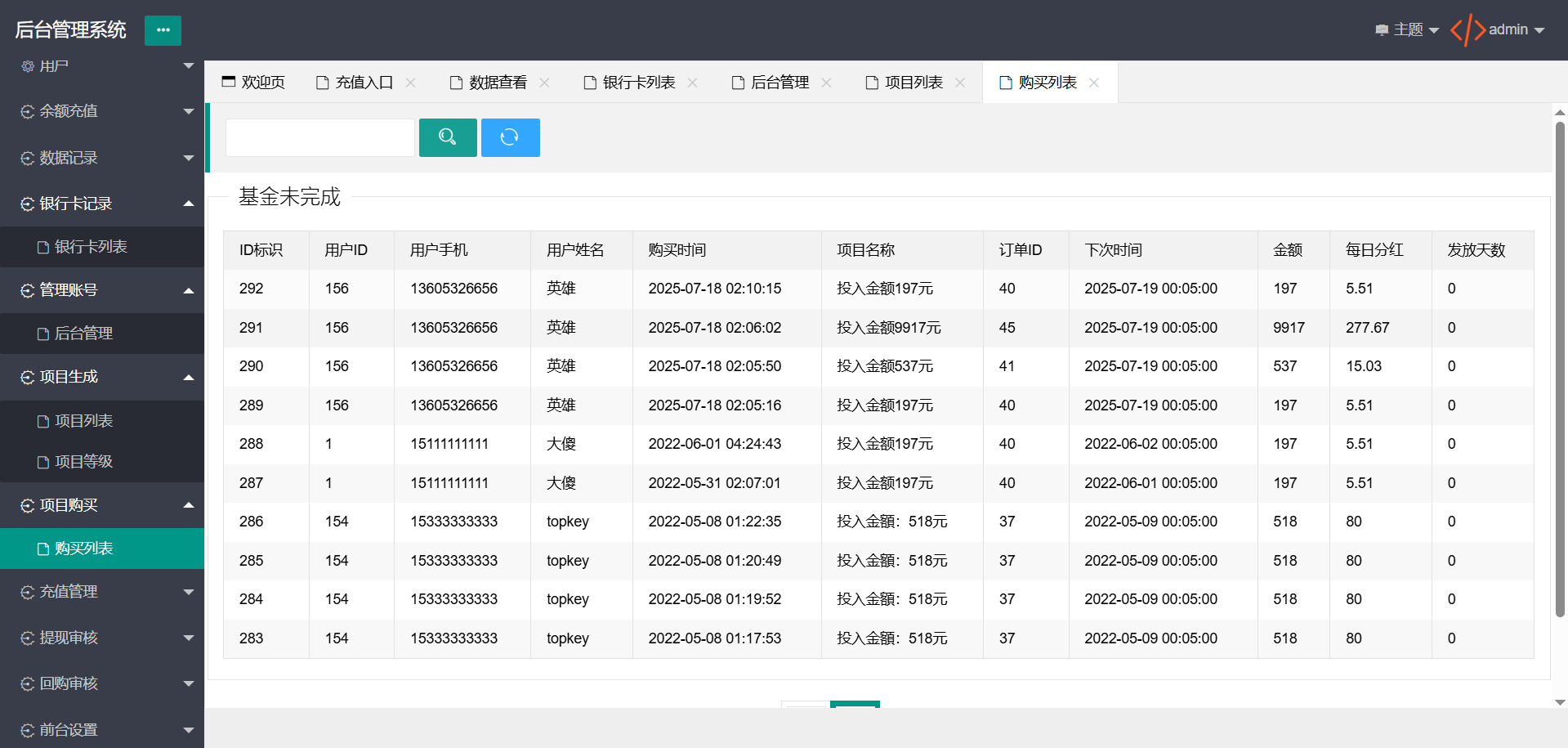Viewport: 1568px width, 748px height.
Task: Click the 充值管理 sidebar icon
Action: pyautogui.click(x=28, y=593)
